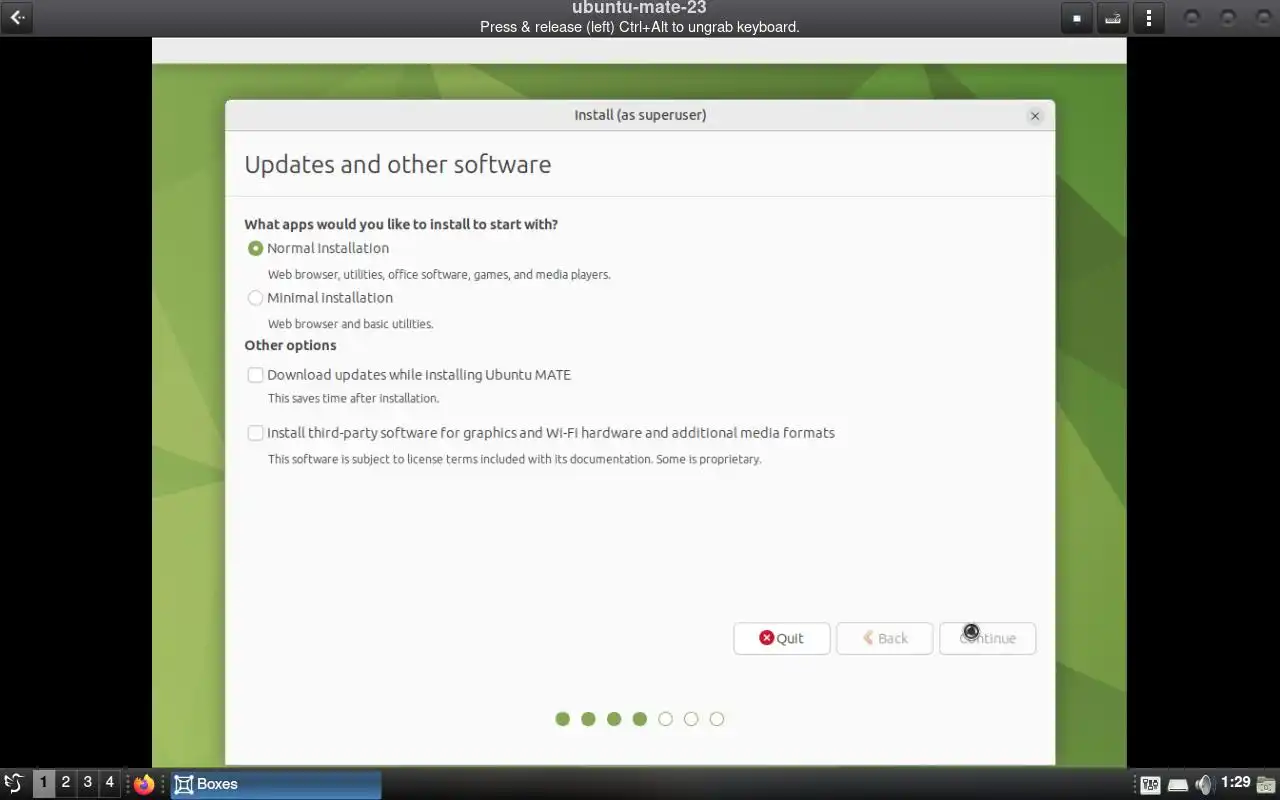This screenshot has width=1280, height=800.
Task: Switch to workspace 2
Action: coord(65,783)
